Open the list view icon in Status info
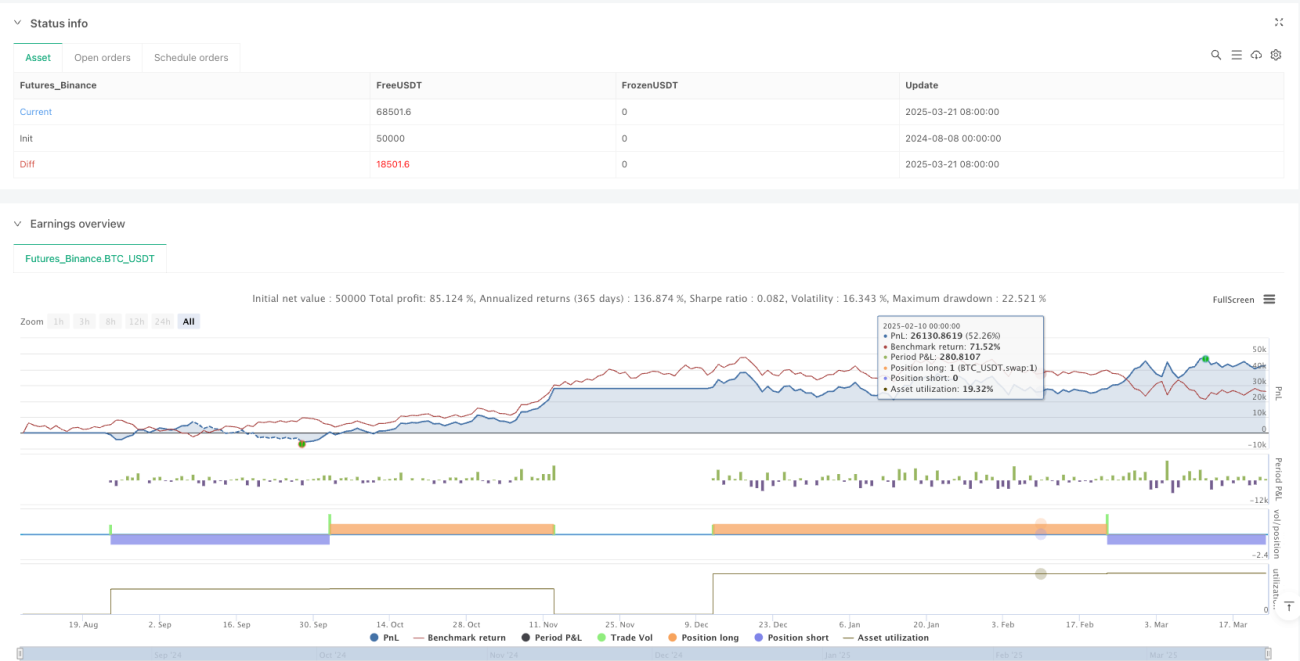Viewport: 1300px width, 661px height. point(1236,55)
